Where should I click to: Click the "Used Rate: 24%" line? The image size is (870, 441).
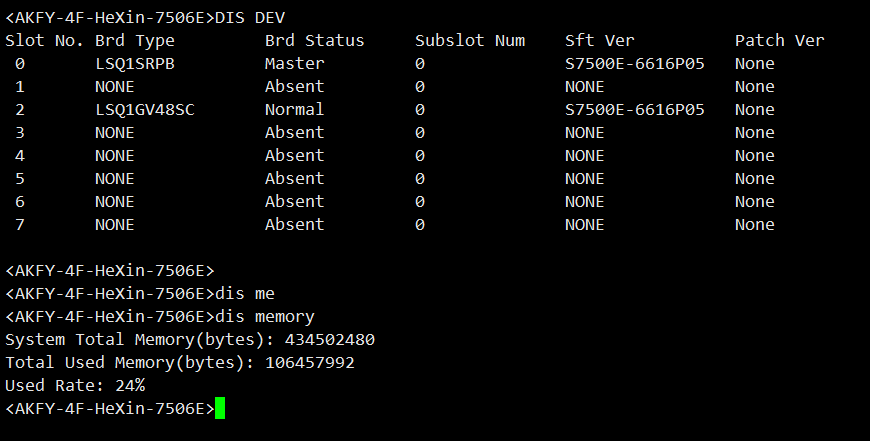click(x=75, y=386)
